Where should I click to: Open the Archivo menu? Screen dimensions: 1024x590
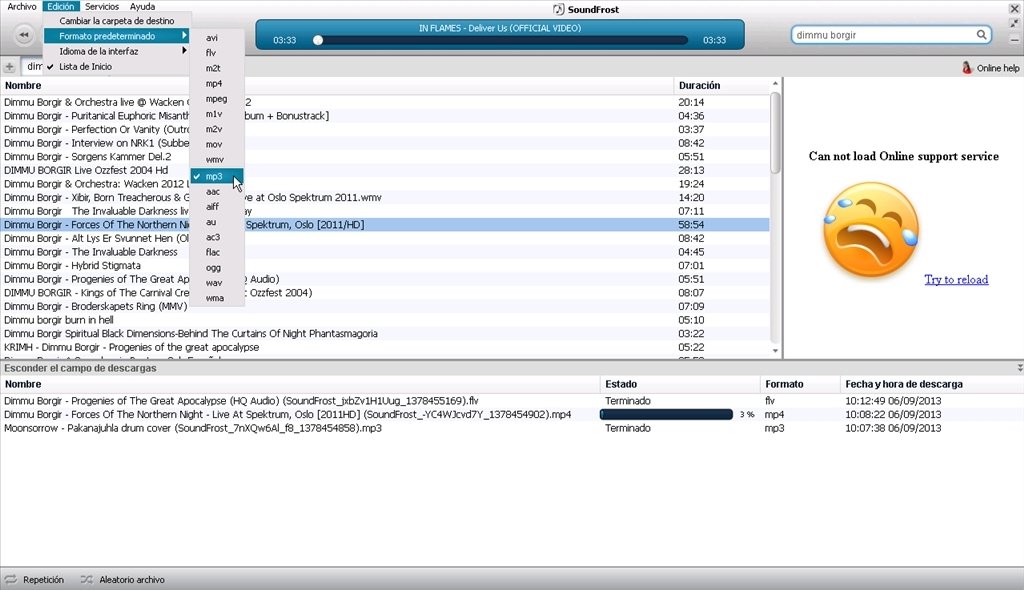click(22, 7)
